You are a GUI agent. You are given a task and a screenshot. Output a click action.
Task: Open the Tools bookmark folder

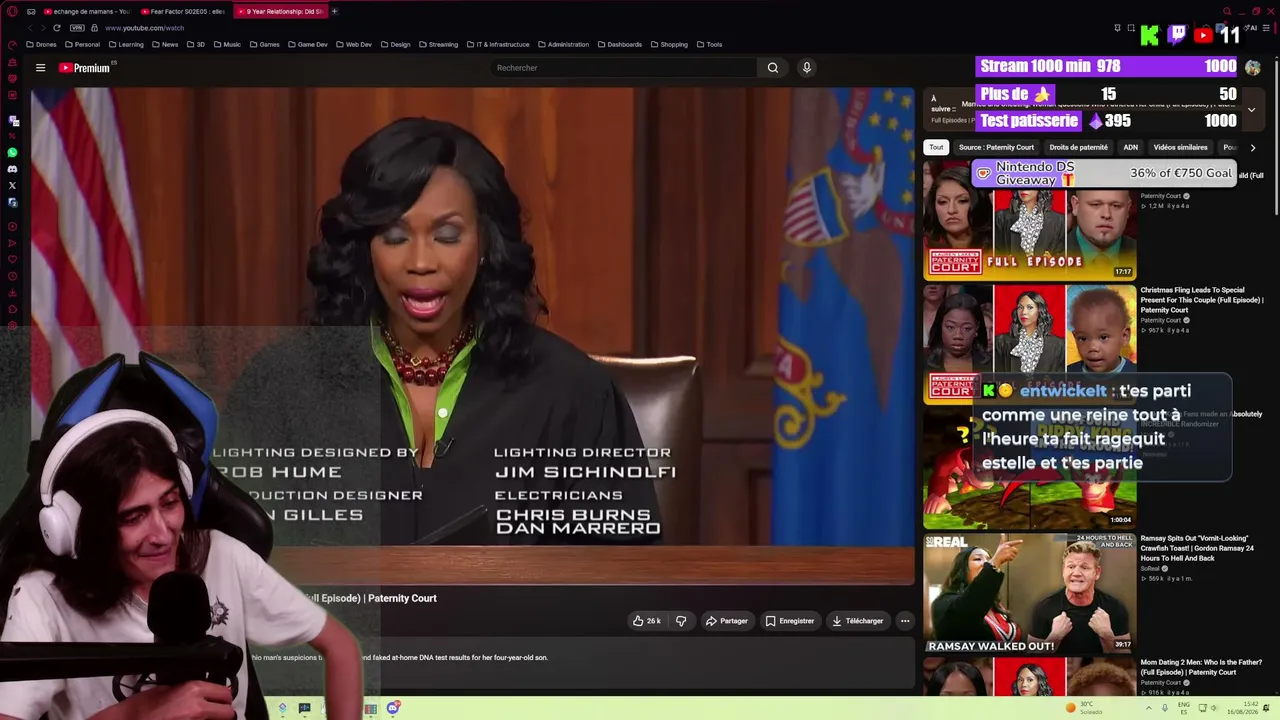tap(709, 44)
